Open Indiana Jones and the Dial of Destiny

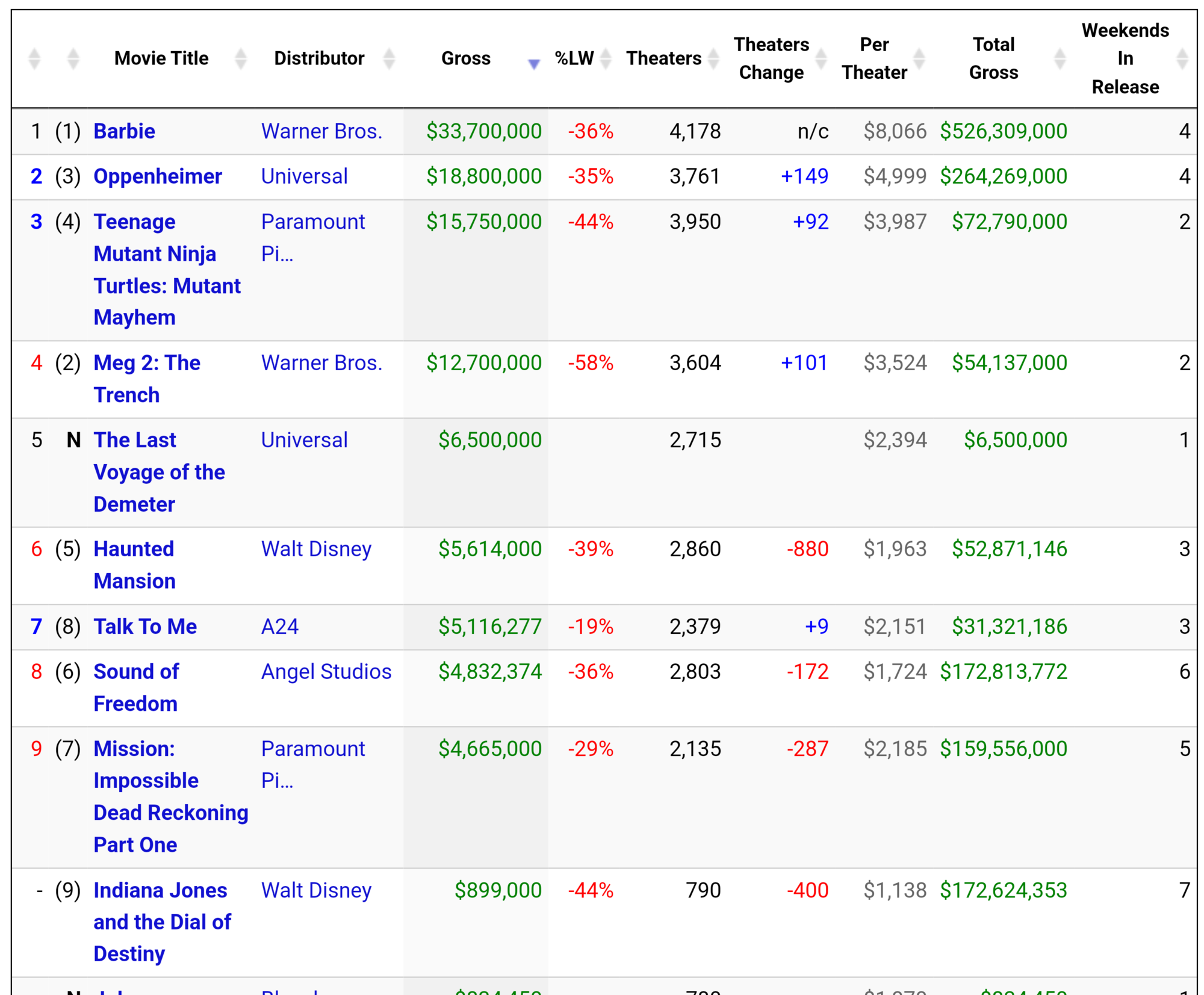pos(162,922)
